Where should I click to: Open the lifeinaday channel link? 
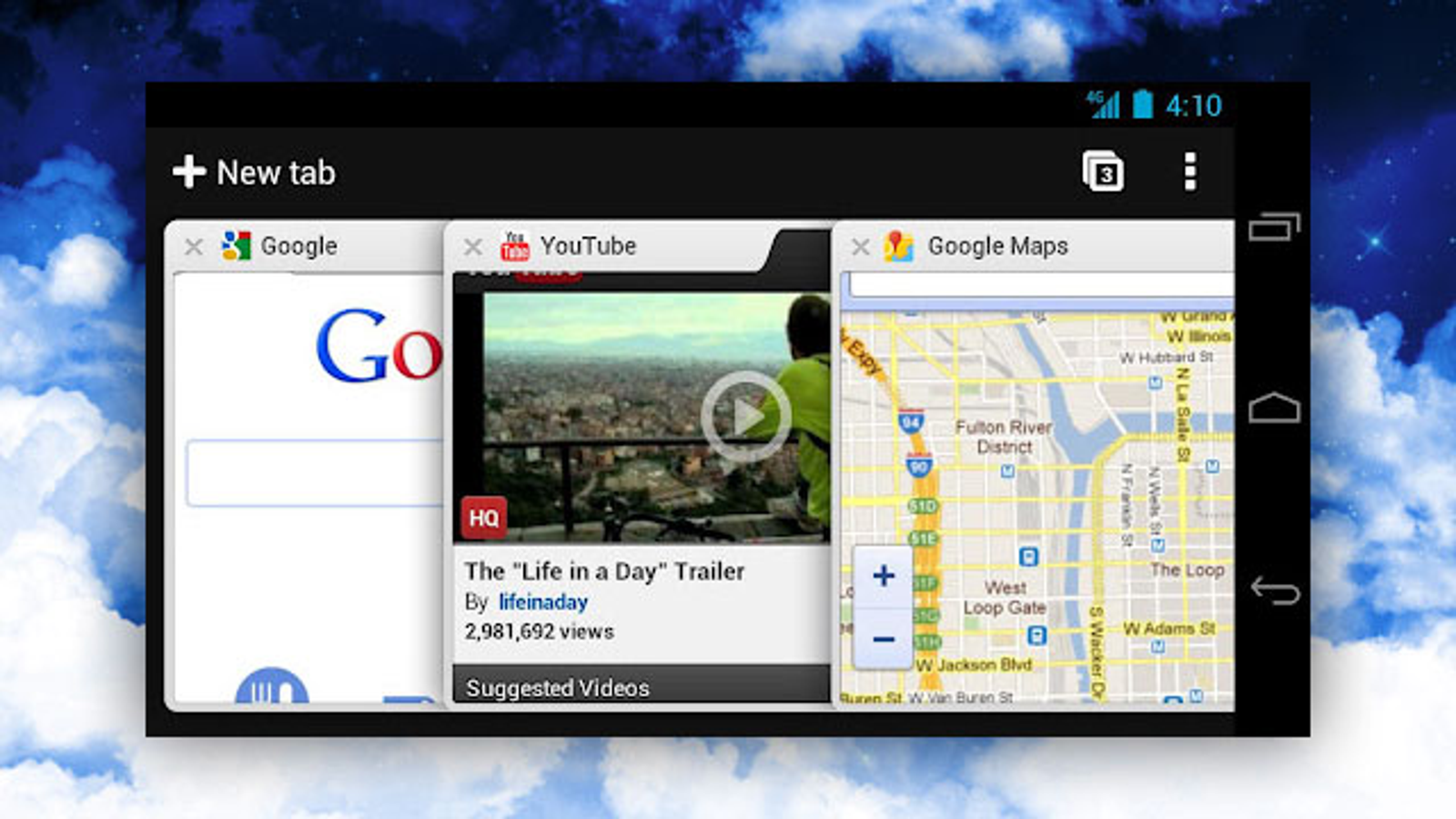pyautogui.click(x=543, y=602)
